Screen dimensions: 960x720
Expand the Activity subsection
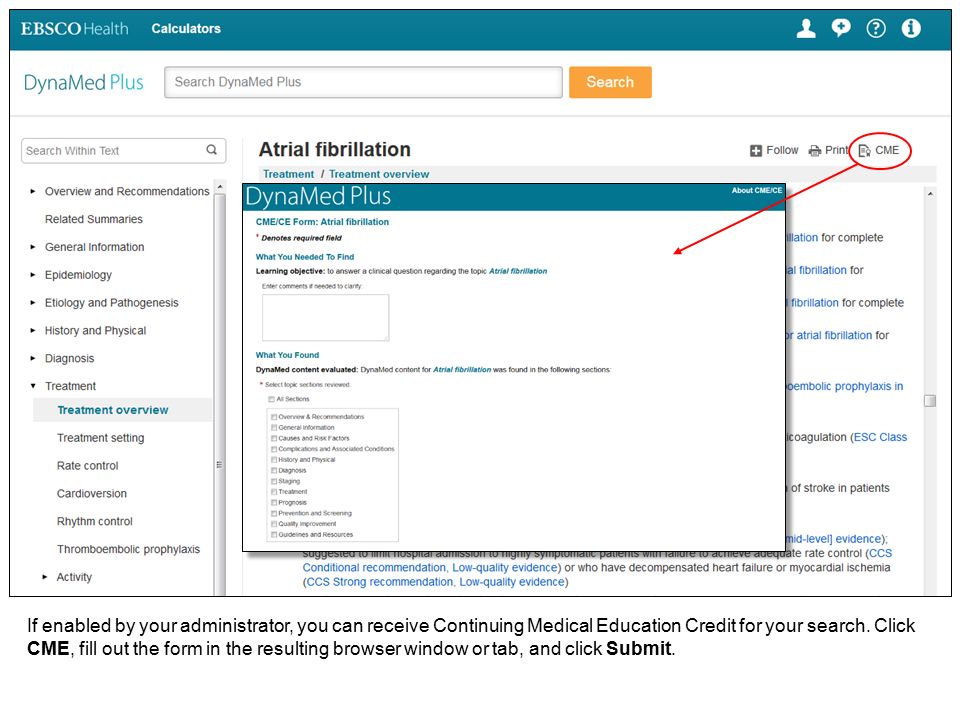45,577
